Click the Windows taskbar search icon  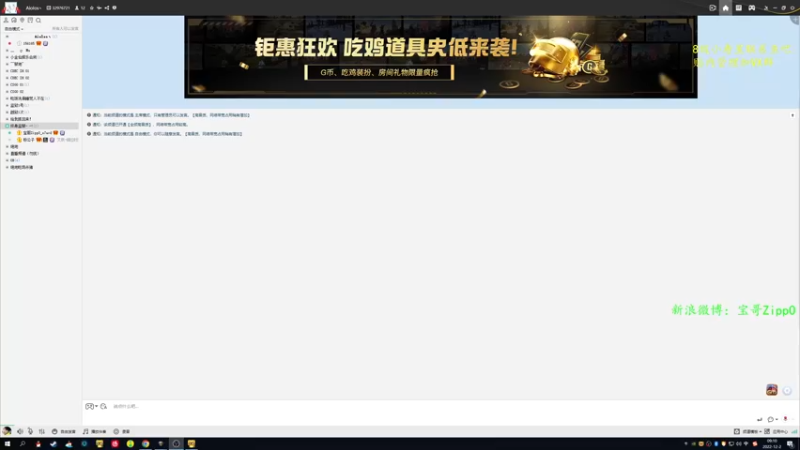click(22, 444)
